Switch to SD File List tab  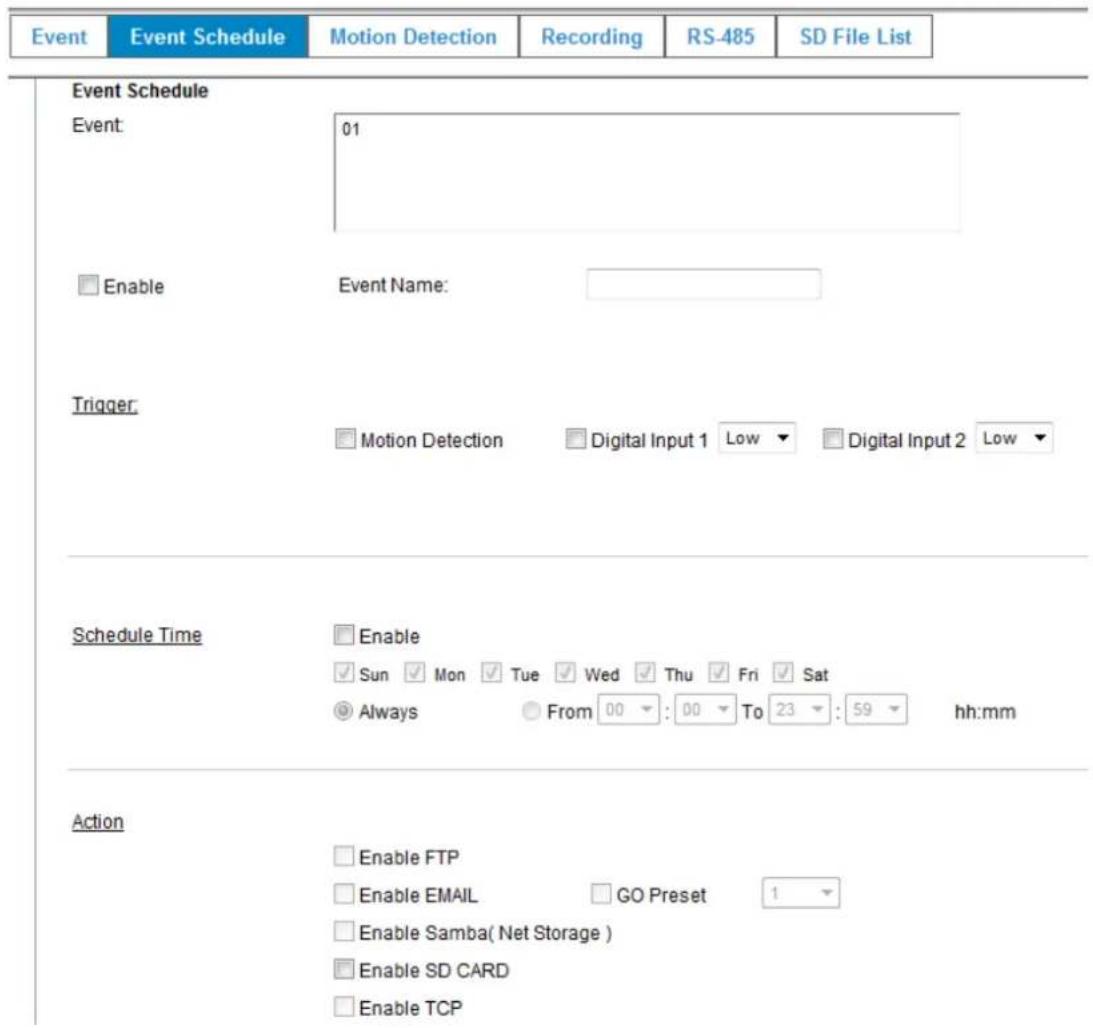[855, 36]
